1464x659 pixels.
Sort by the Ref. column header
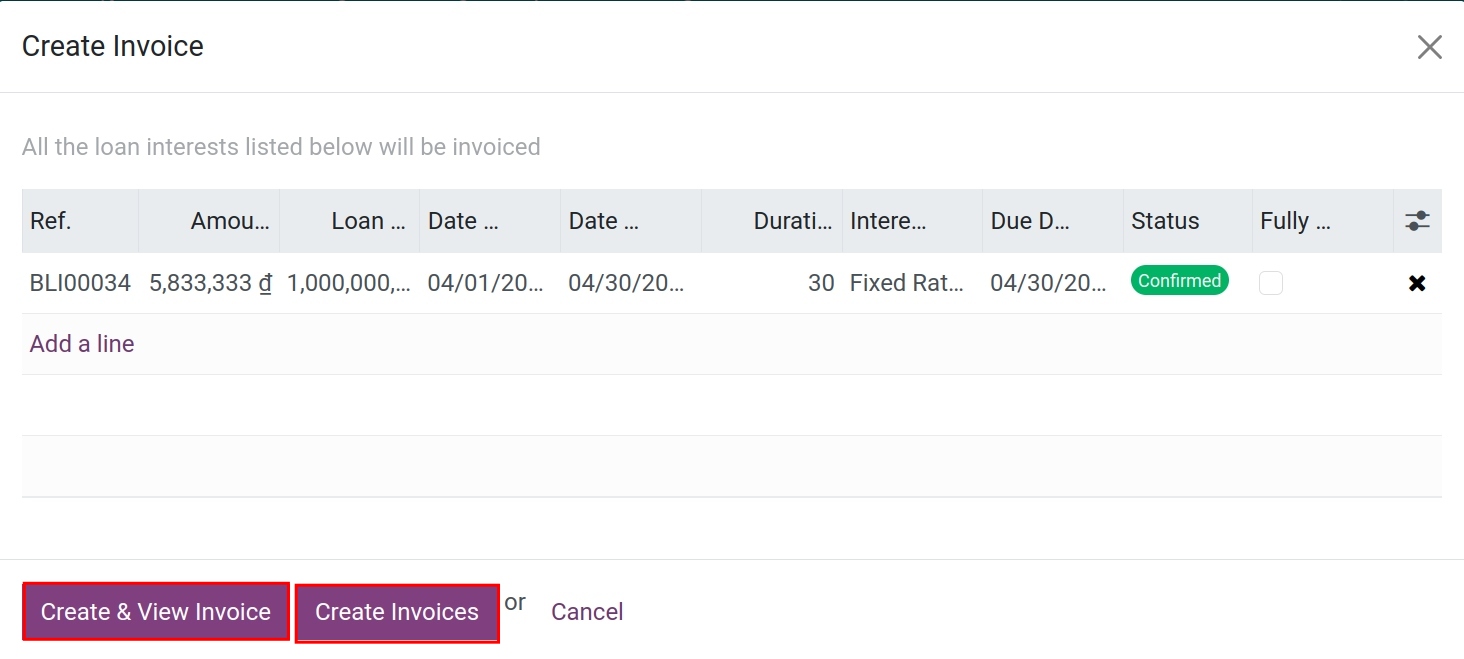(80, 221)
